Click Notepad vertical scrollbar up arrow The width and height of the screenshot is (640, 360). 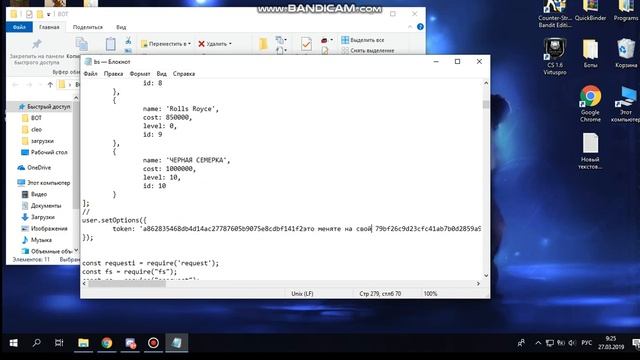[x=486, y=83]
